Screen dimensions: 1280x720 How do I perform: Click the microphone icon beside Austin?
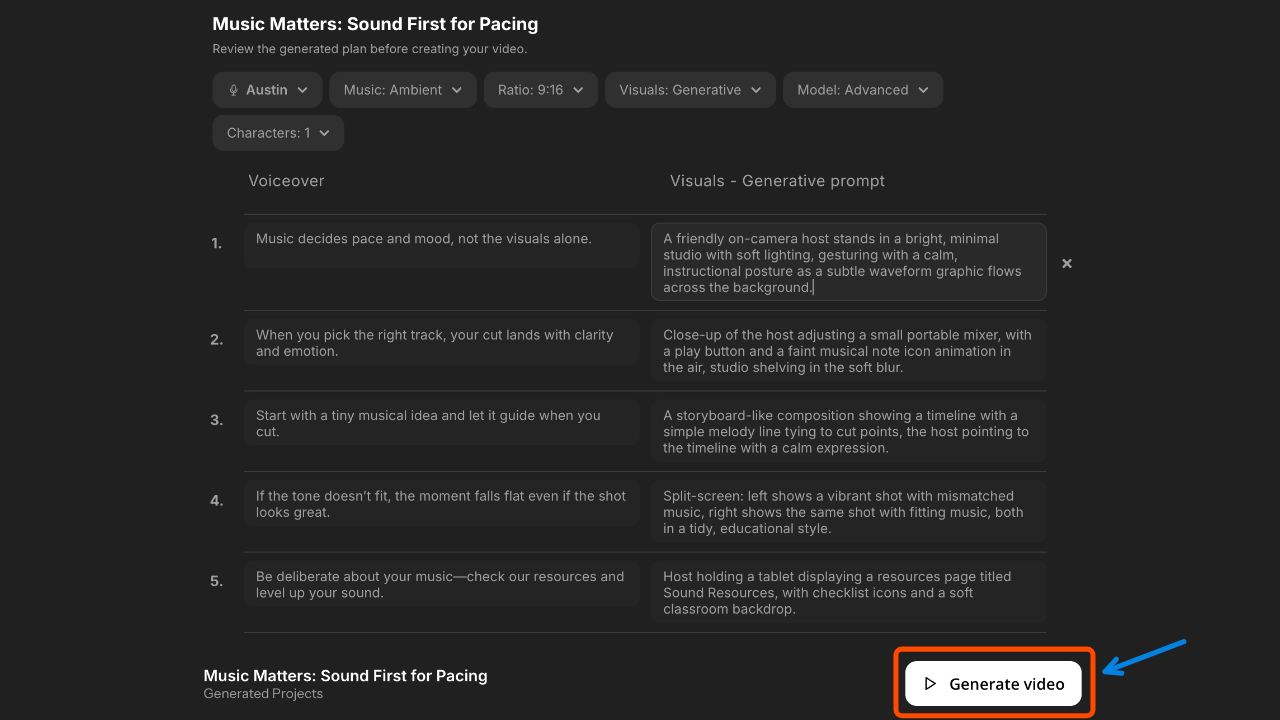pos(234,90)
